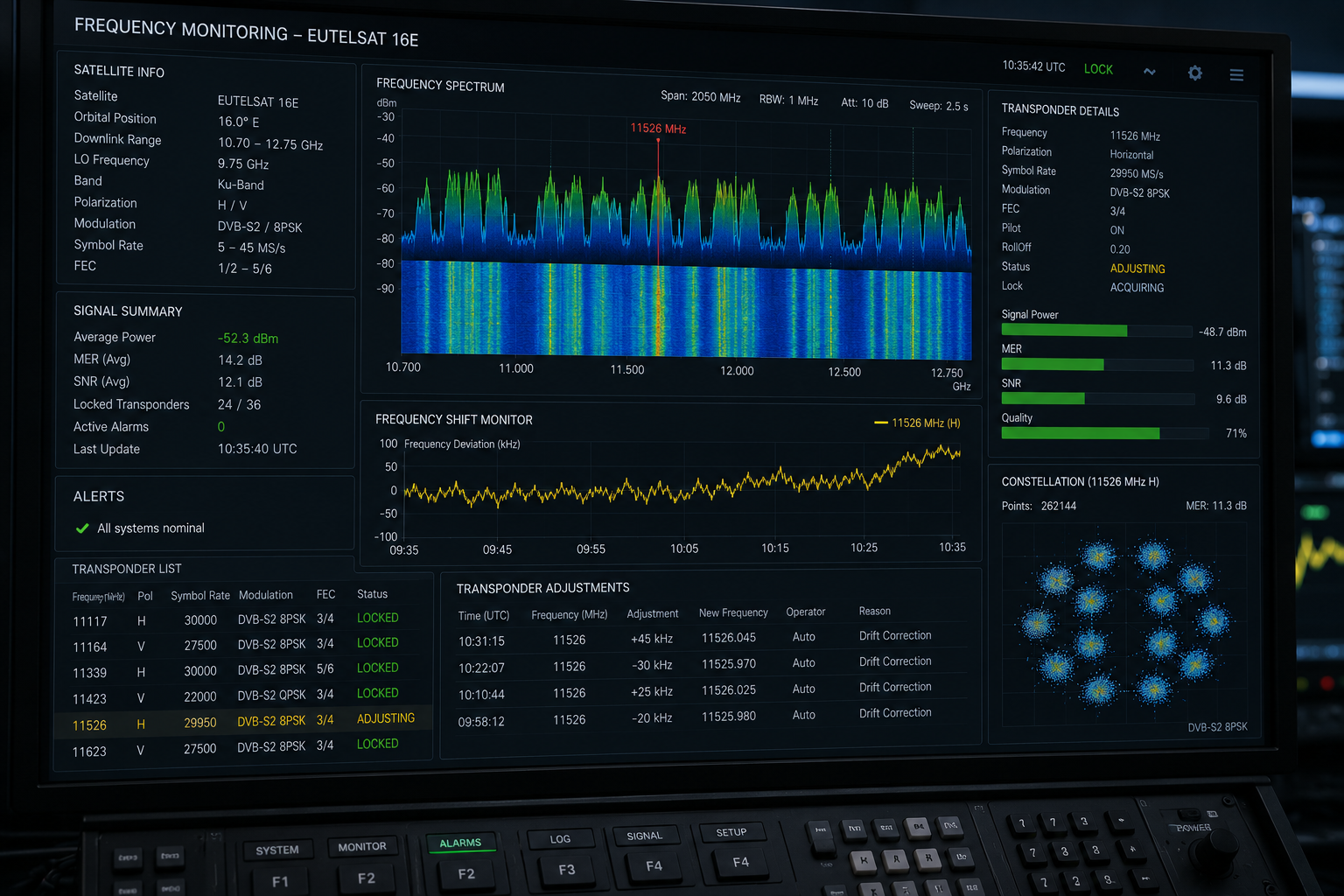This screenshot has width=1344, height=896.
Task: Click the Signal Power level bar
Action: click(x=1097, y=331)
